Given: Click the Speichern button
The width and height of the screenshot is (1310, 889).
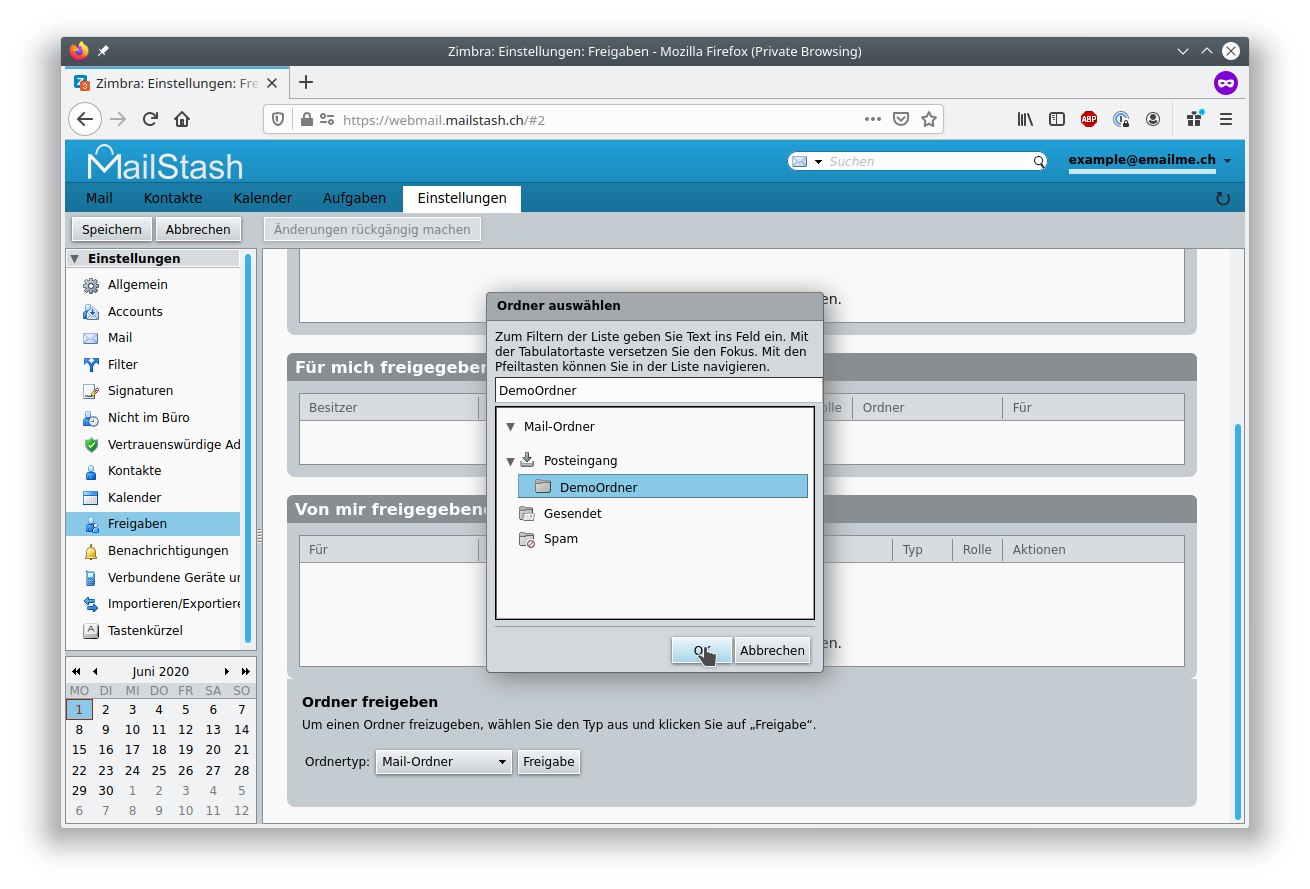Looking at the screenshot, I should click(112, 229).
